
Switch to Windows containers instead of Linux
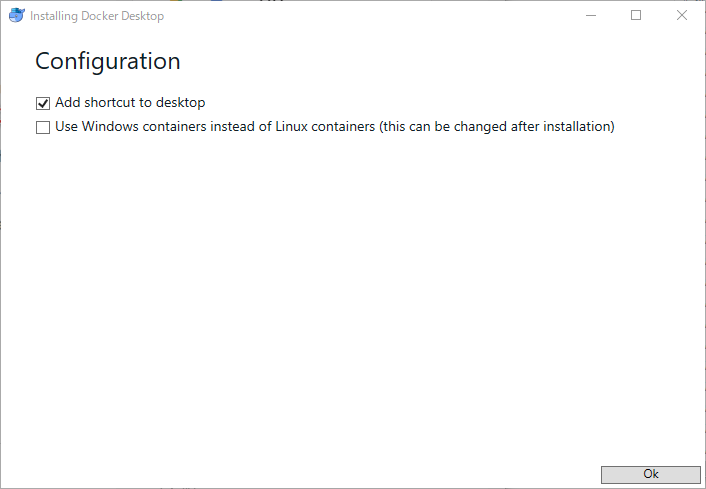[x=43, y=127]
